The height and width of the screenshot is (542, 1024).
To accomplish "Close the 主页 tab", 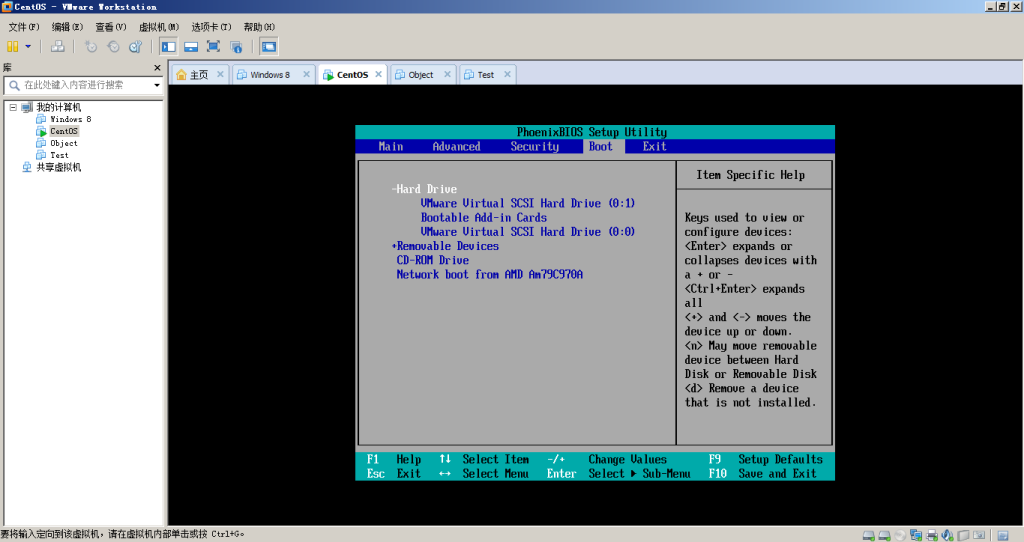I will pyautogui.click(x=220, y=74).
